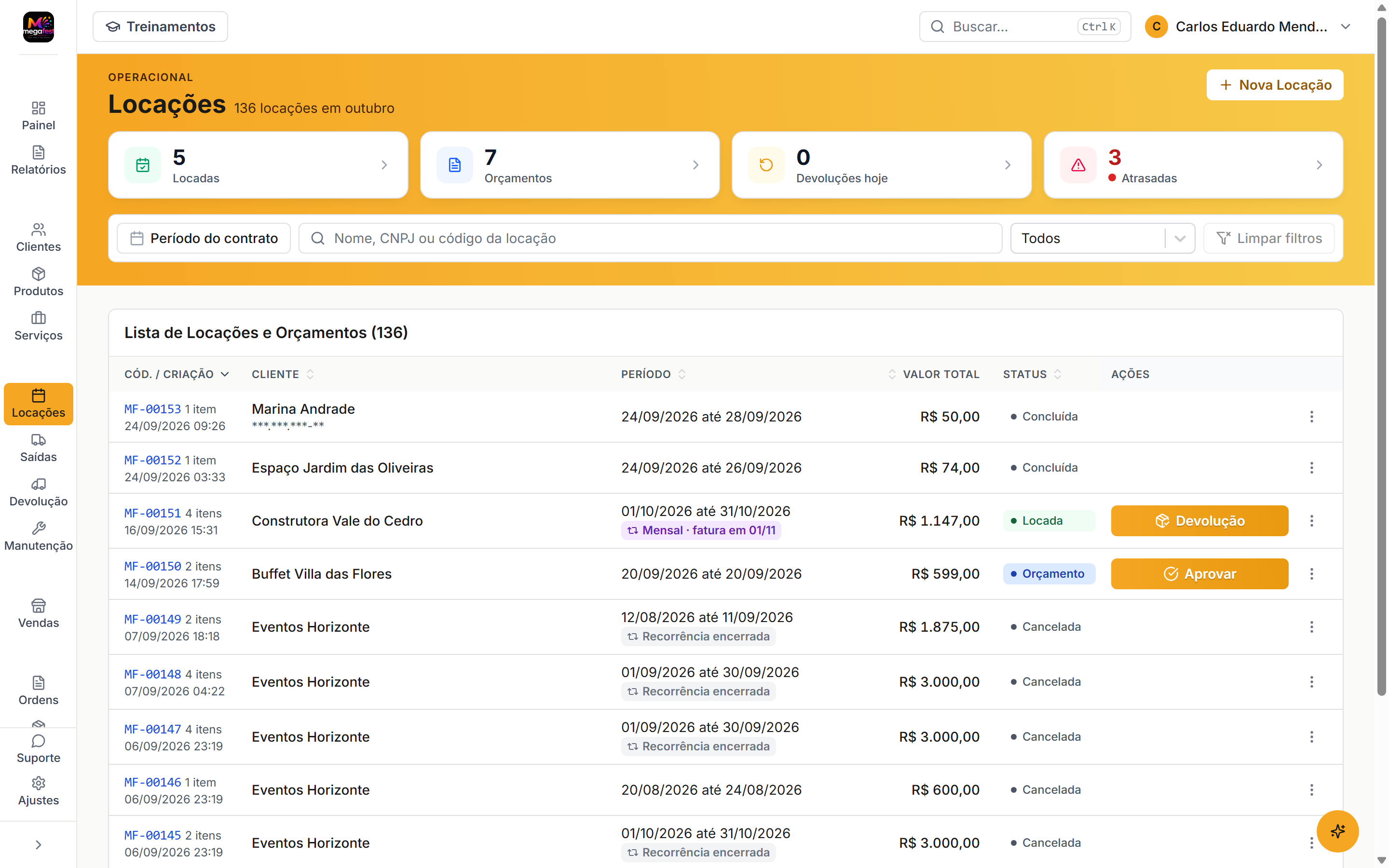Focus the Nome, CNPJ ou código search field
Image resolution: width=1389 pixels, height=868 pixels.
point(650,238)
